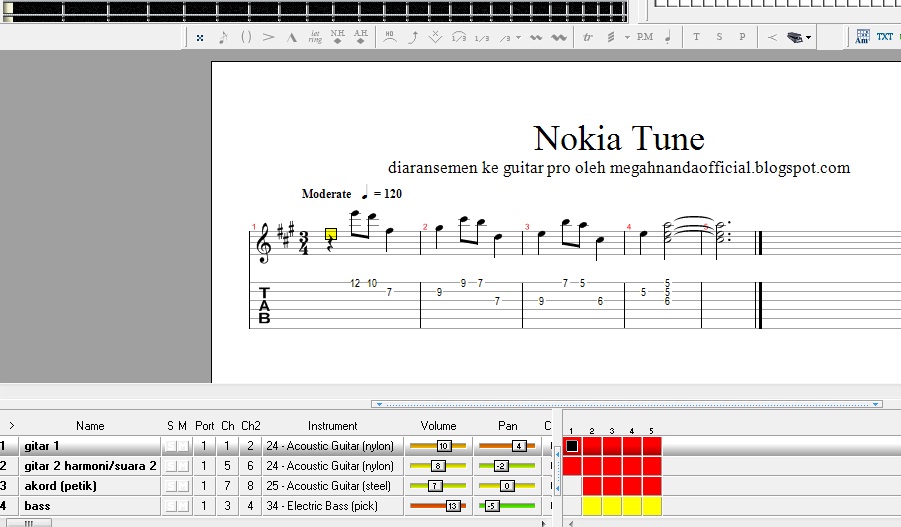
Task: Apply natural harmonic N.H. icon
Action: click(337, 37)
